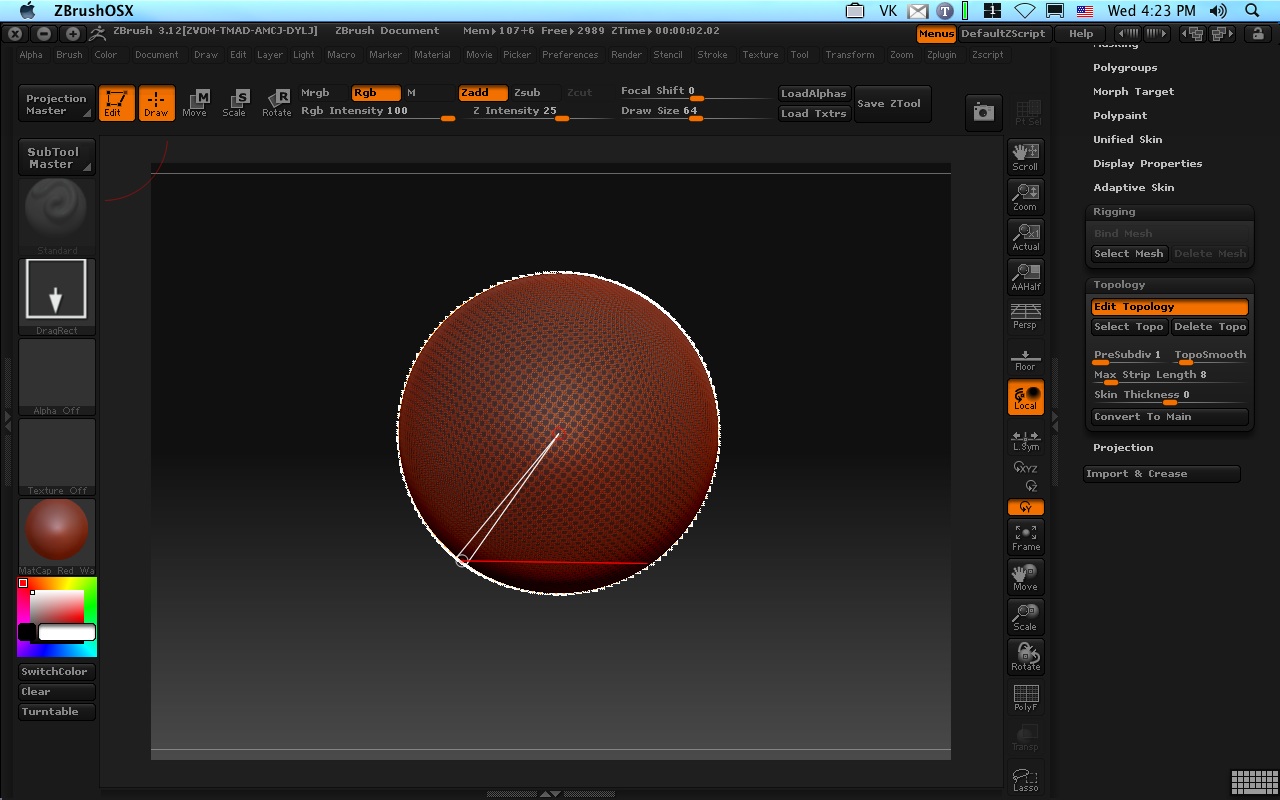Select the Edit mode button
Screen dimensions: 1280x800
click(116, 103)
